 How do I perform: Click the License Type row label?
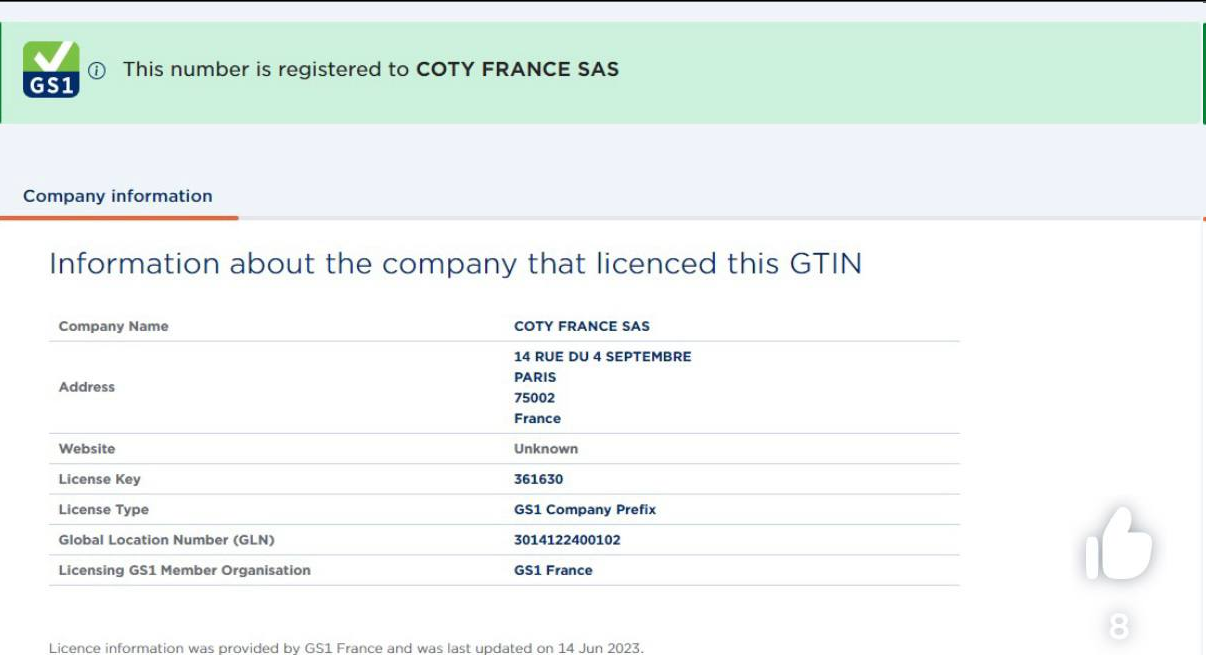[x=103, y=509]
